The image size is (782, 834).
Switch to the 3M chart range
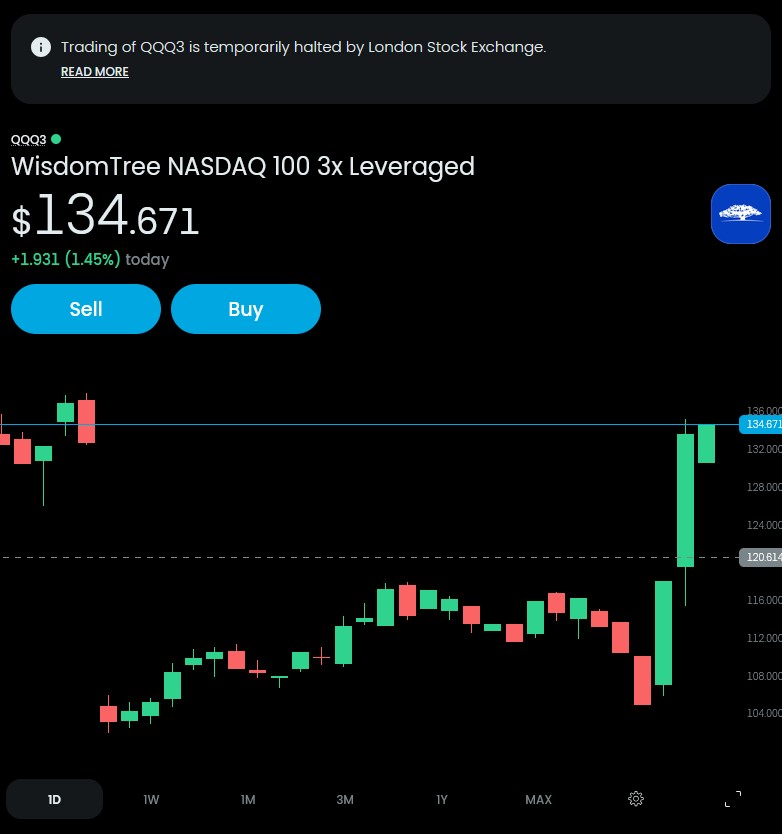click(345, 799)
